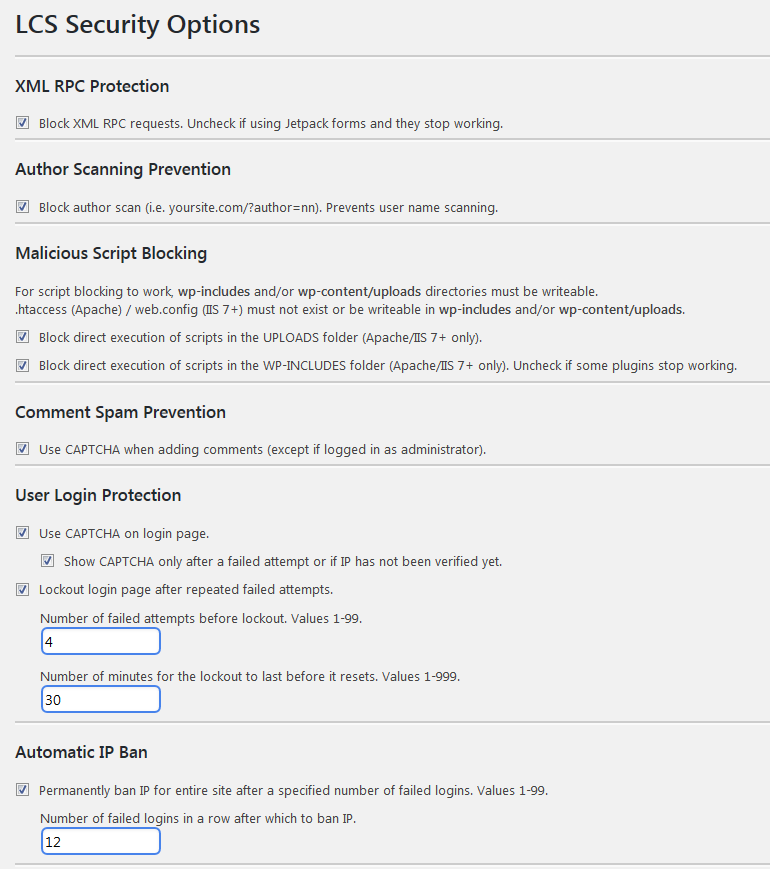Uncheck Block XML RPC requests checkbox
The height and width of the screenshot is (869, 770).
(22, 122)
